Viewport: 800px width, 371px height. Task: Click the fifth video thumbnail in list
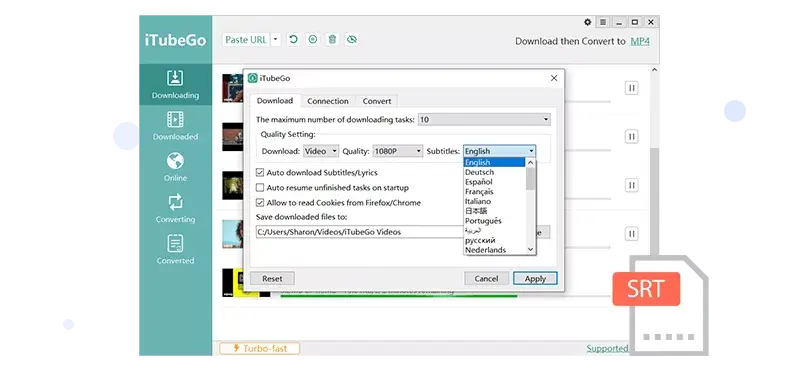(x=246, y=282)
